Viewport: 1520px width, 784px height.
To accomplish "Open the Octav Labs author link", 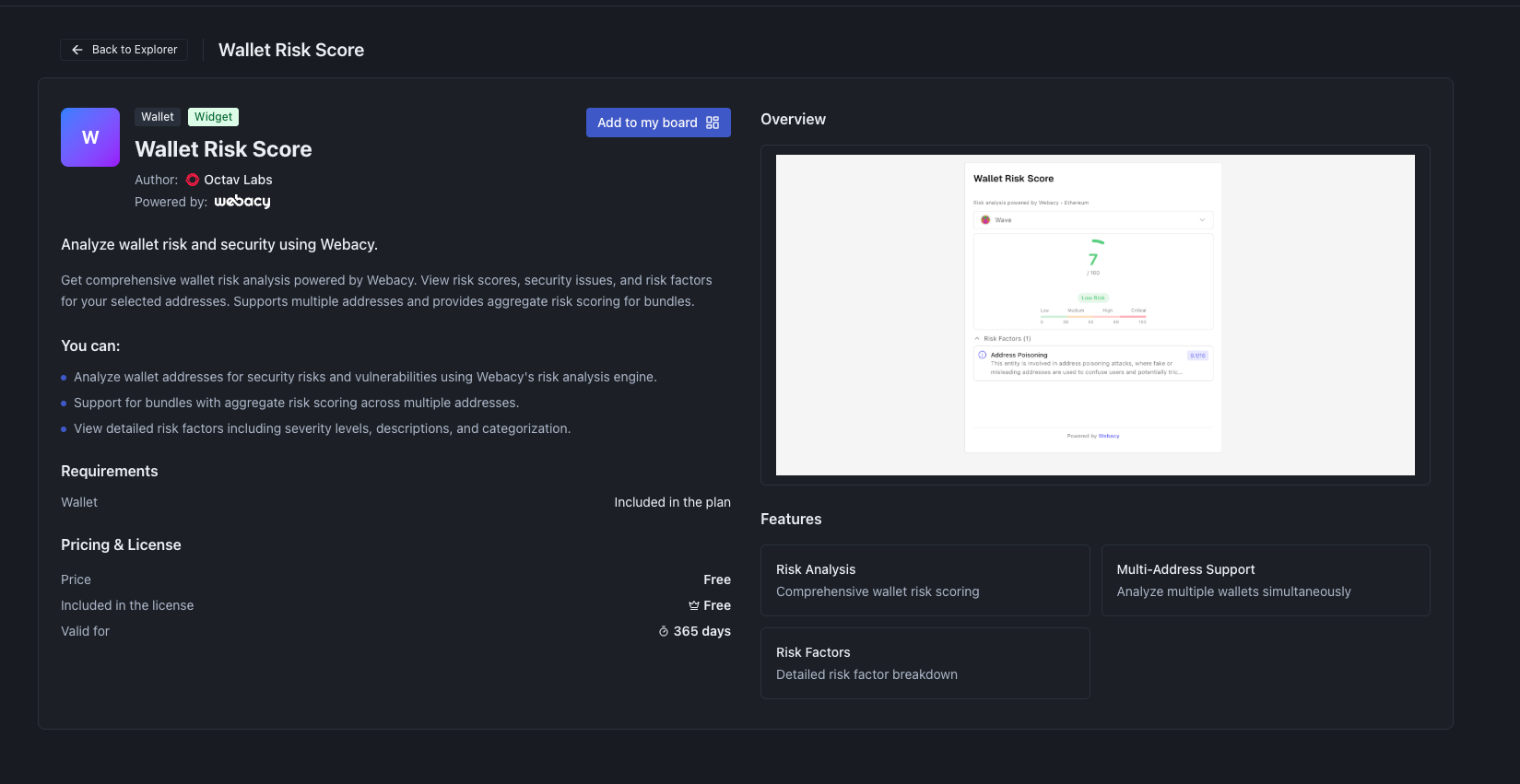I will pos(238,180).
